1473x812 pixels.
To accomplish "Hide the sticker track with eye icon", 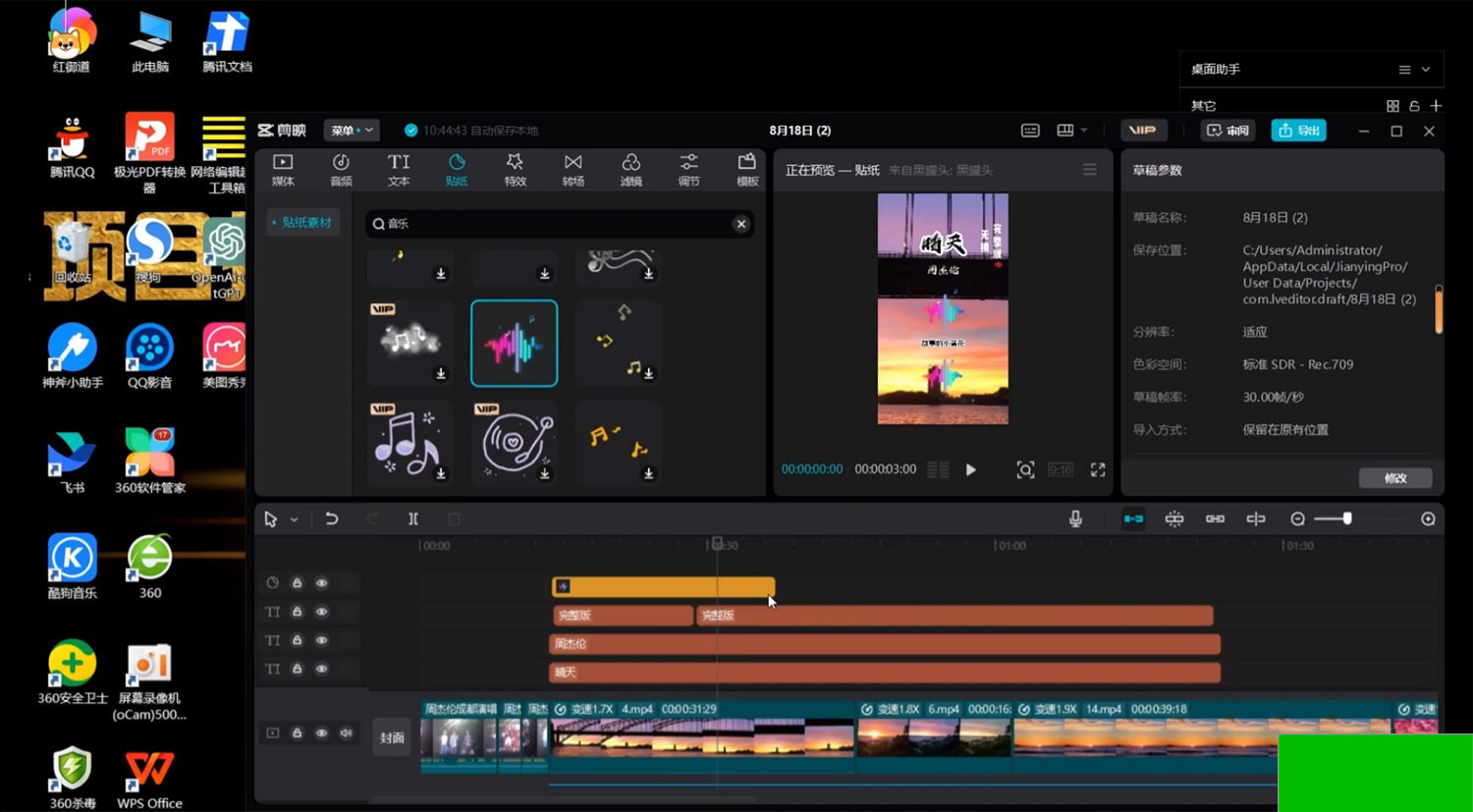I will click(x=321, y=583).
